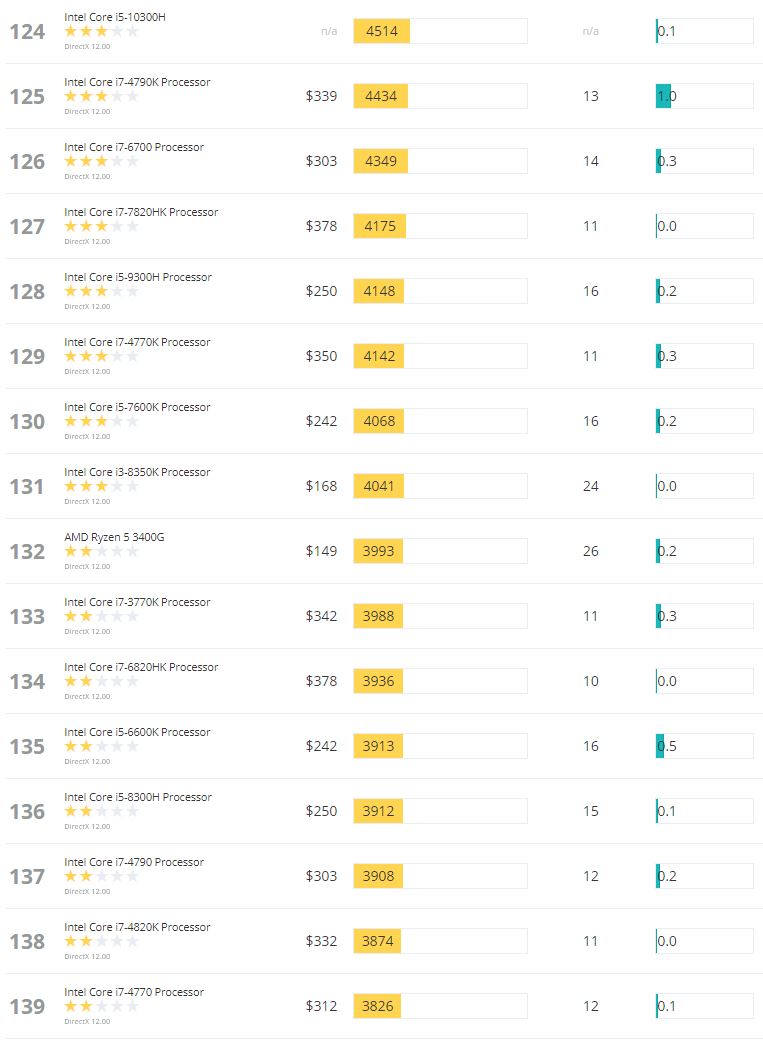The image size is (763, 1041).
Task: Open the AMD Ryzen 5 3400G entry
Action: 114,537
